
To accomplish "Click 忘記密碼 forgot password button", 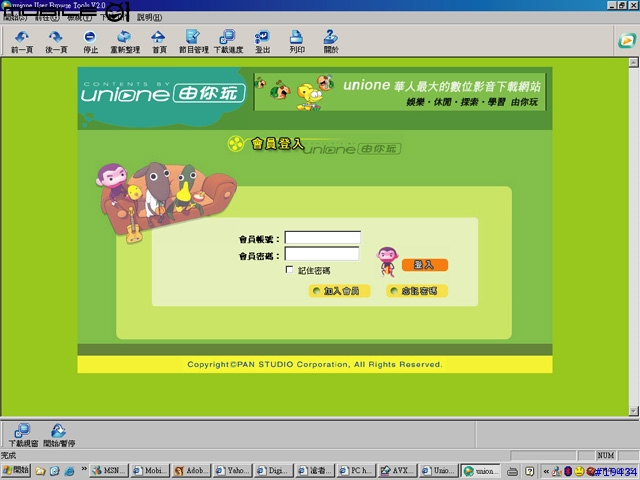I will pyautogui.click(x=417, y=291).
